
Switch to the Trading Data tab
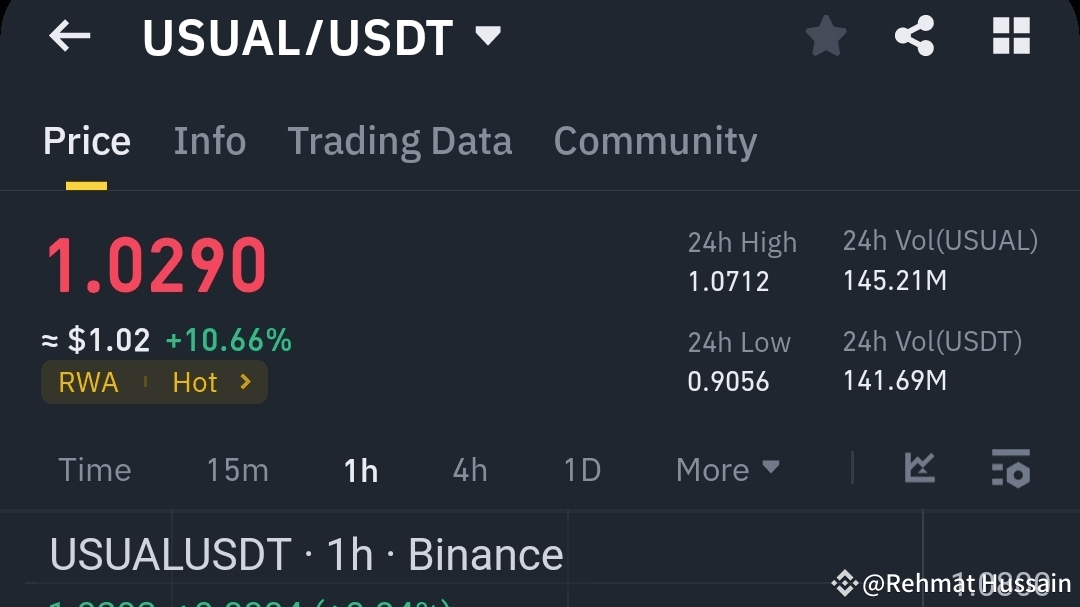[399, 141]
